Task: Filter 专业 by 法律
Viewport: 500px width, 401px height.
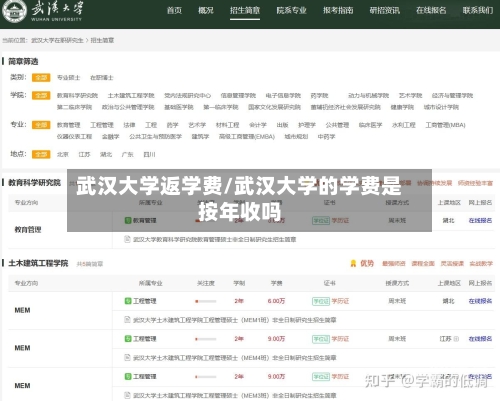Action: pyautogui.click(x=129, y=125)
